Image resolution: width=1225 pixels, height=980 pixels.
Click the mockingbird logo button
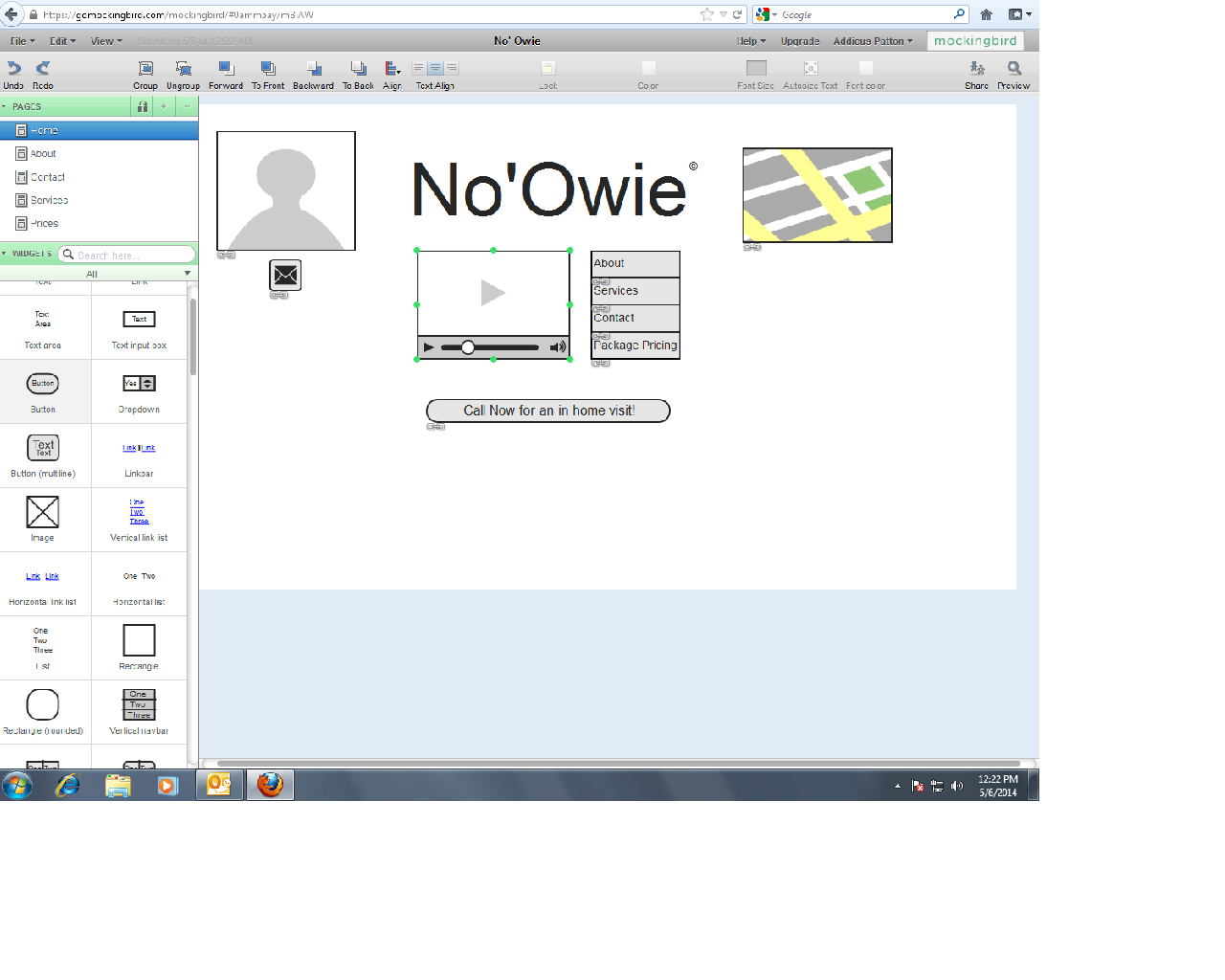(x=975, y=41)
